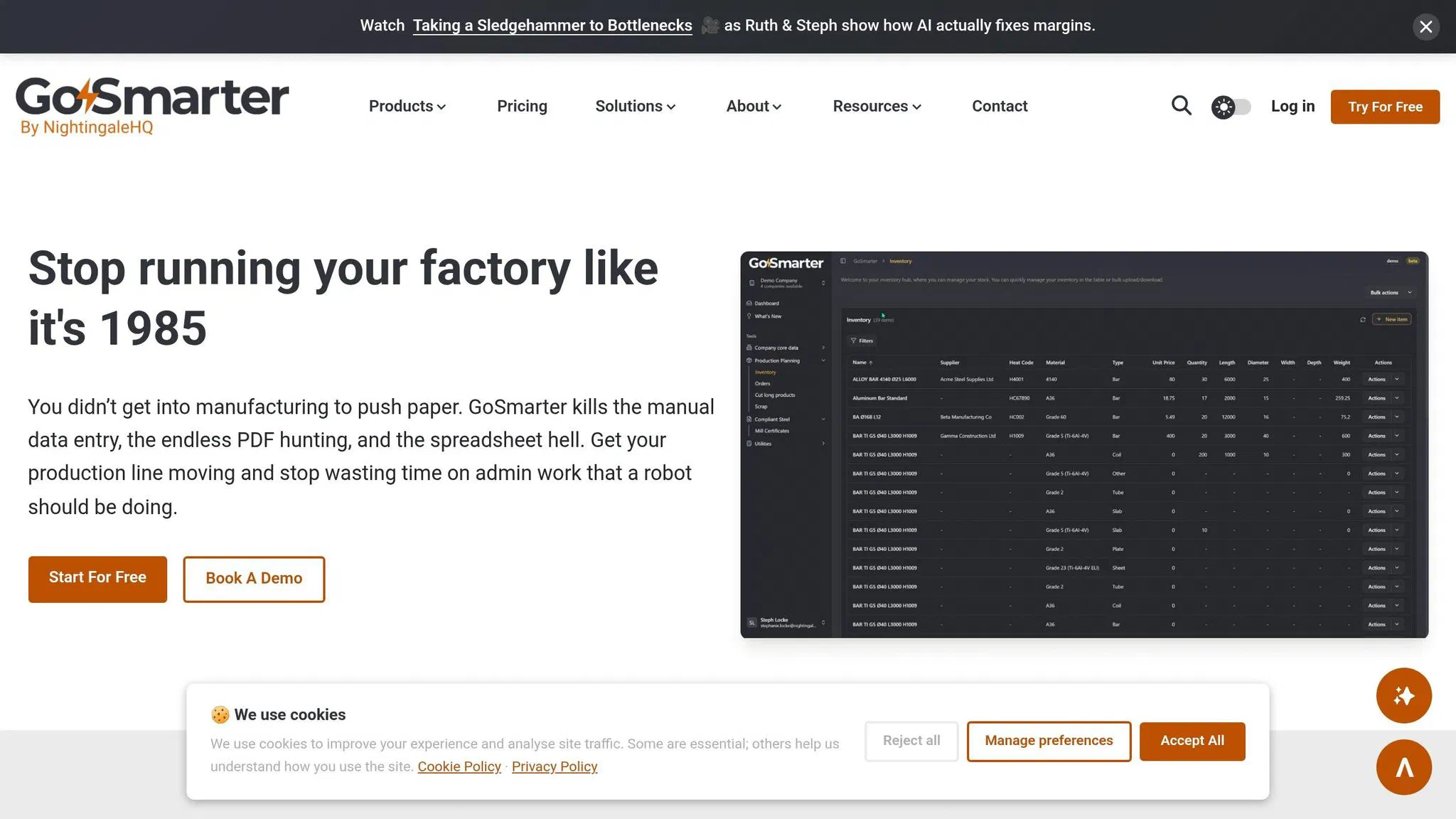Dismiss the announcement banner with the X

pos(1425,27)
